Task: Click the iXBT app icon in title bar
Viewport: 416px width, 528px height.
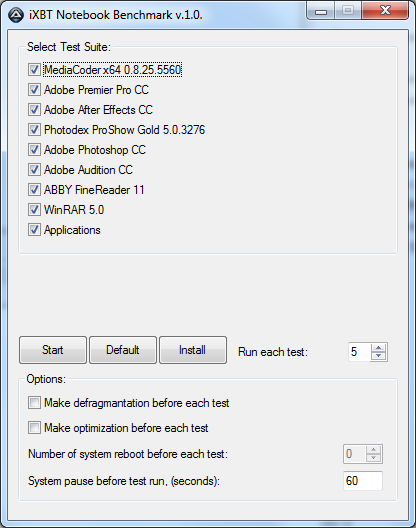Action: pyautogui.click(x=16, y=15)
